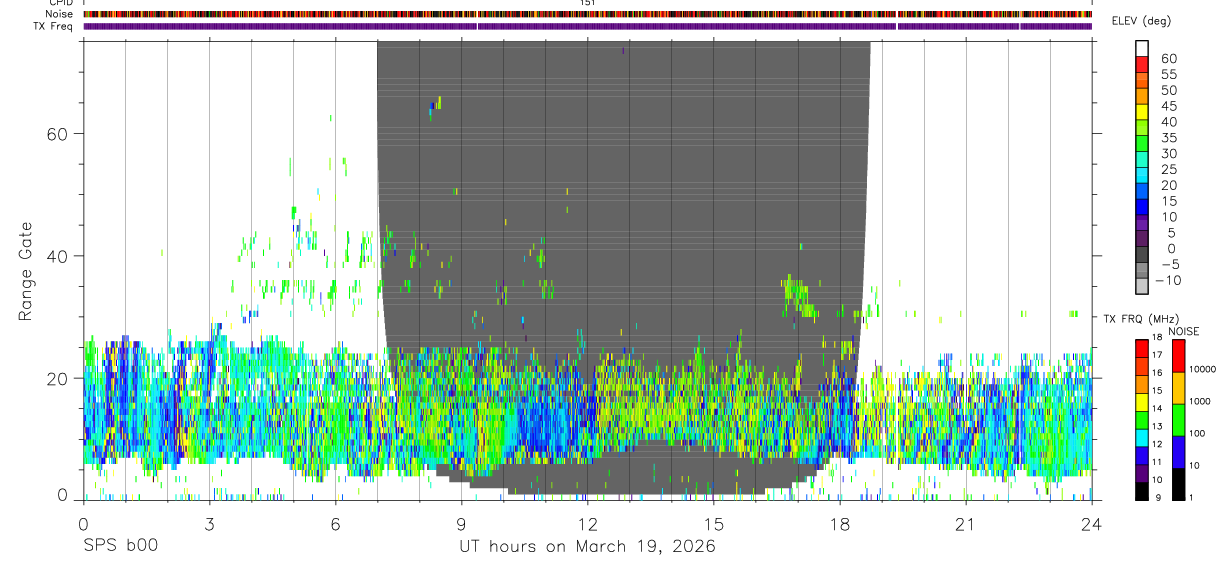Screen dimensions: 1228x567
Task: Click ELEV colorbar value 45
Action: [1168, 106]
